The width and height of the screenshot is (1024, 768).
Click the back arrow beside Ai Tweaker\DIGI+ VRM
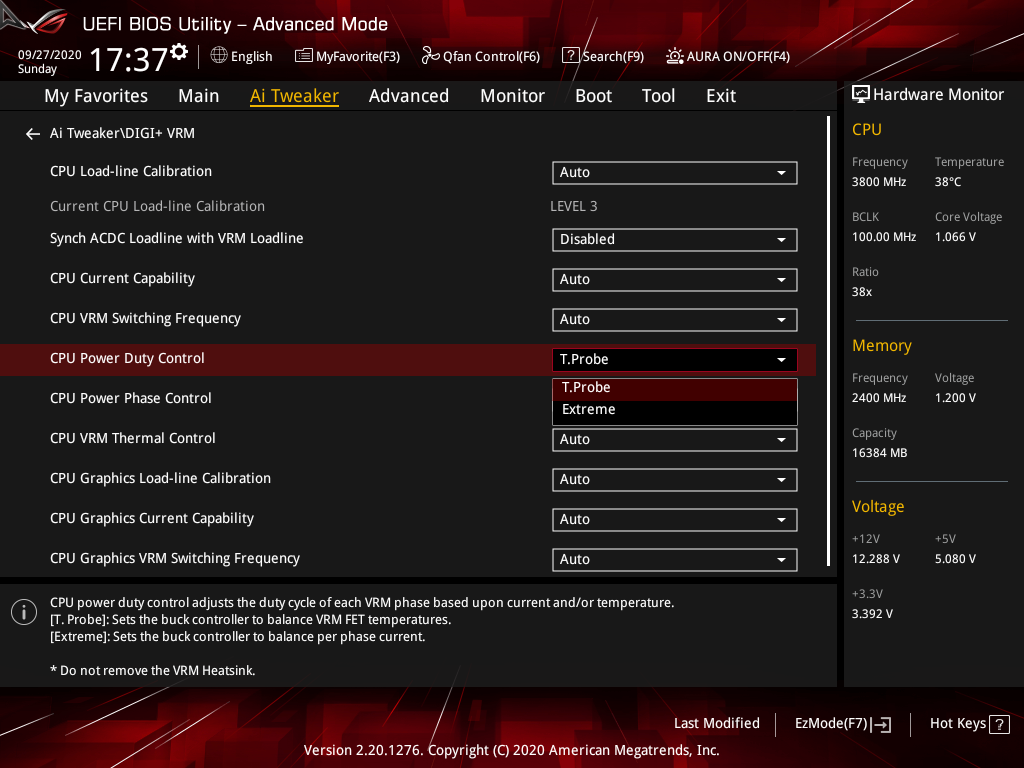[x=33, y=134]
